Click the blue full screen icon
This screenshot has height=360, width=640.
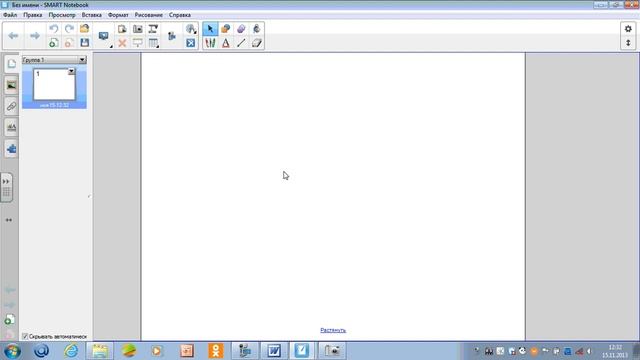(191, 43)
